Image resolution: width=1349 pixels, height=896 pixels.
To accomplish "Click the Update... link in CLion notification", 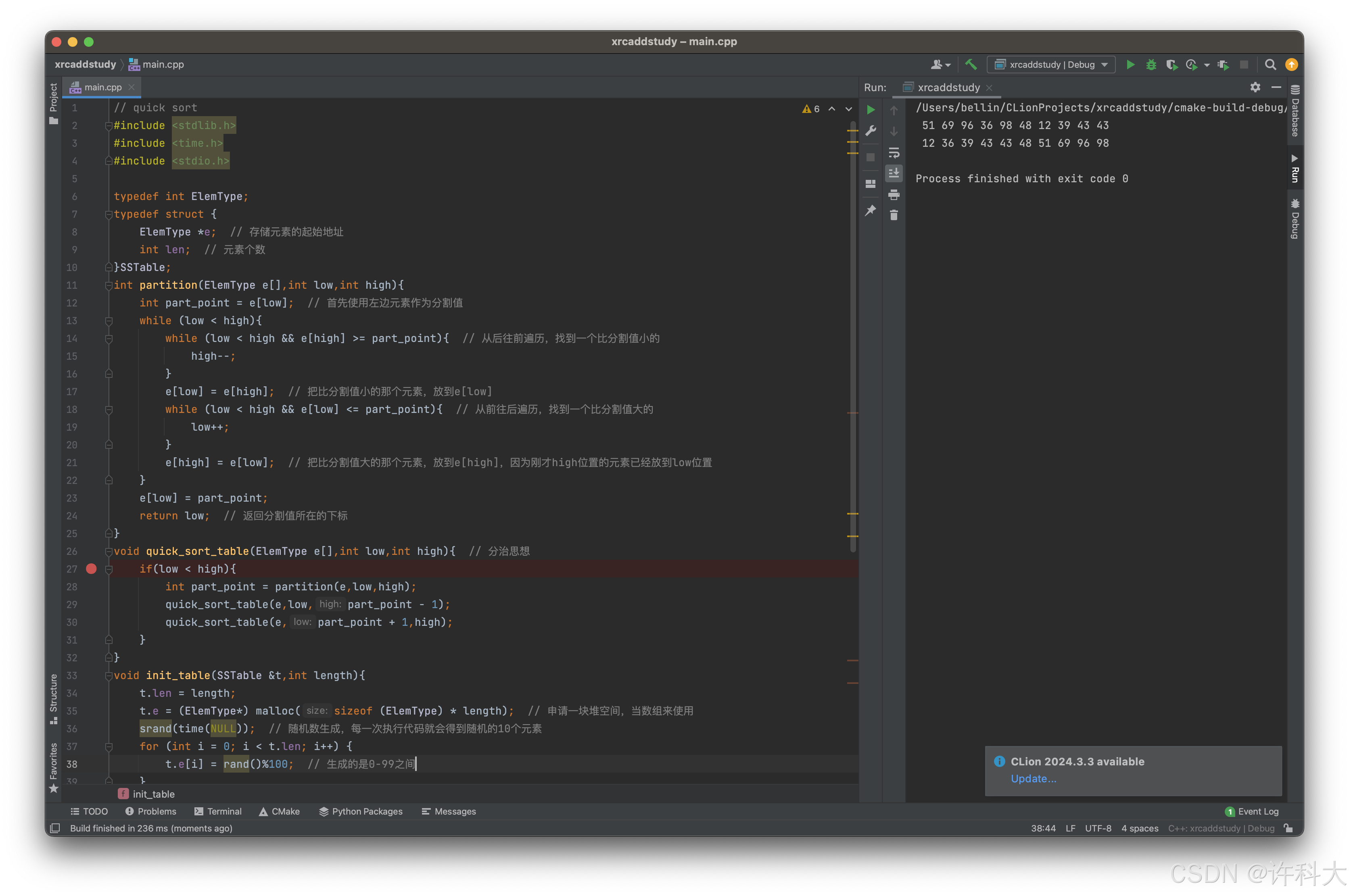I will 1033,778.
